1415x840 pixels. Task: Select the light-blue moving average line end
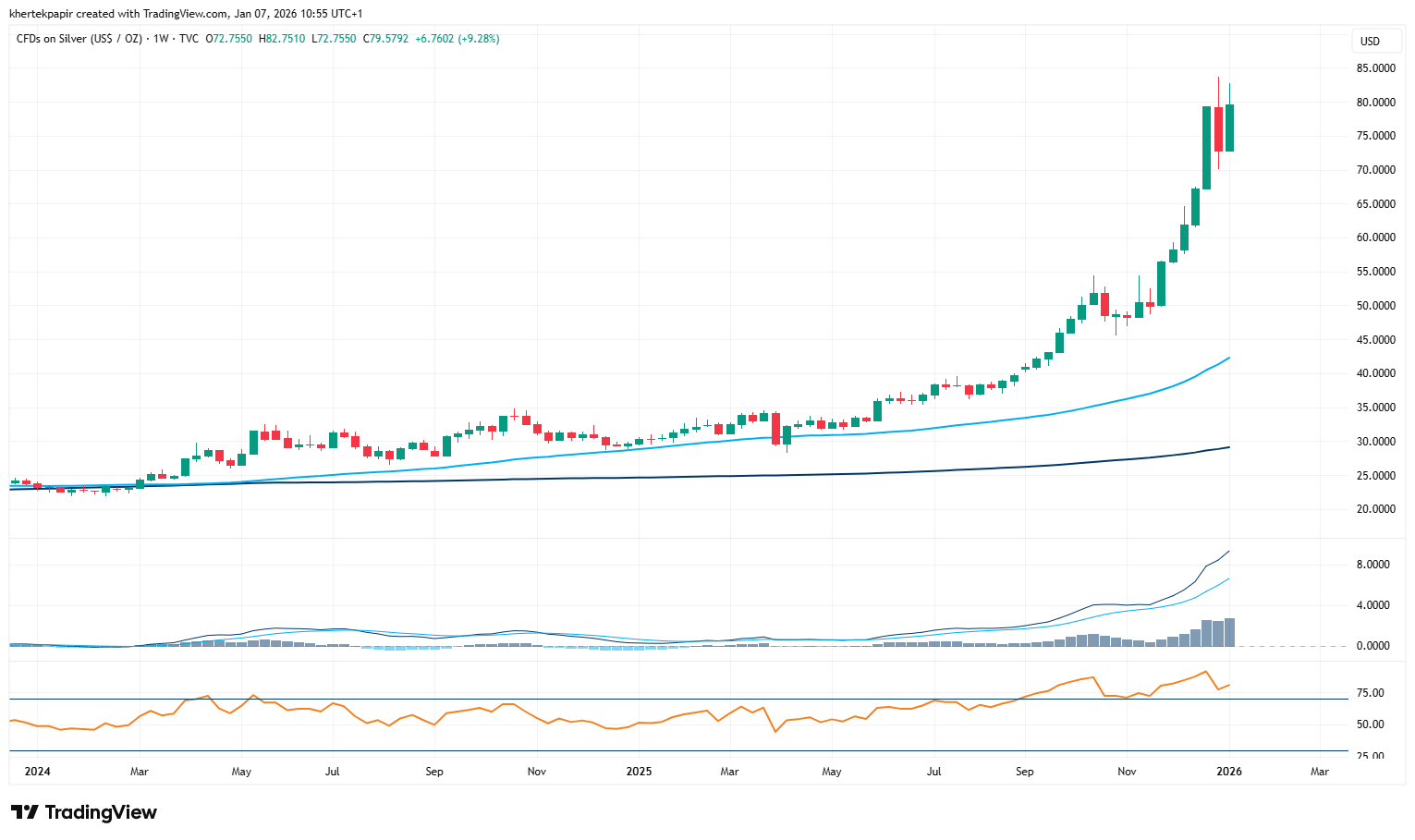click(x=1228, y=358)
